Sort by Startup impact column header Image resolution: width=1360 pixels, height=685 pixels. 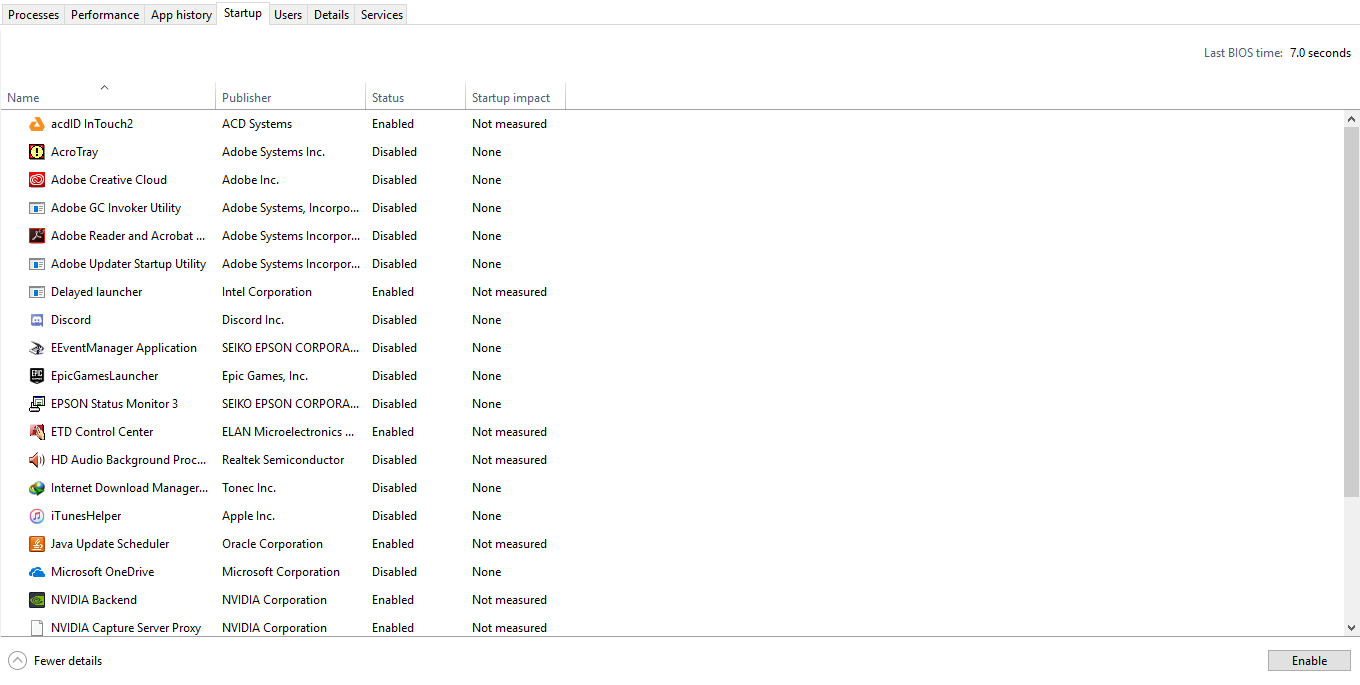(516, 96)
